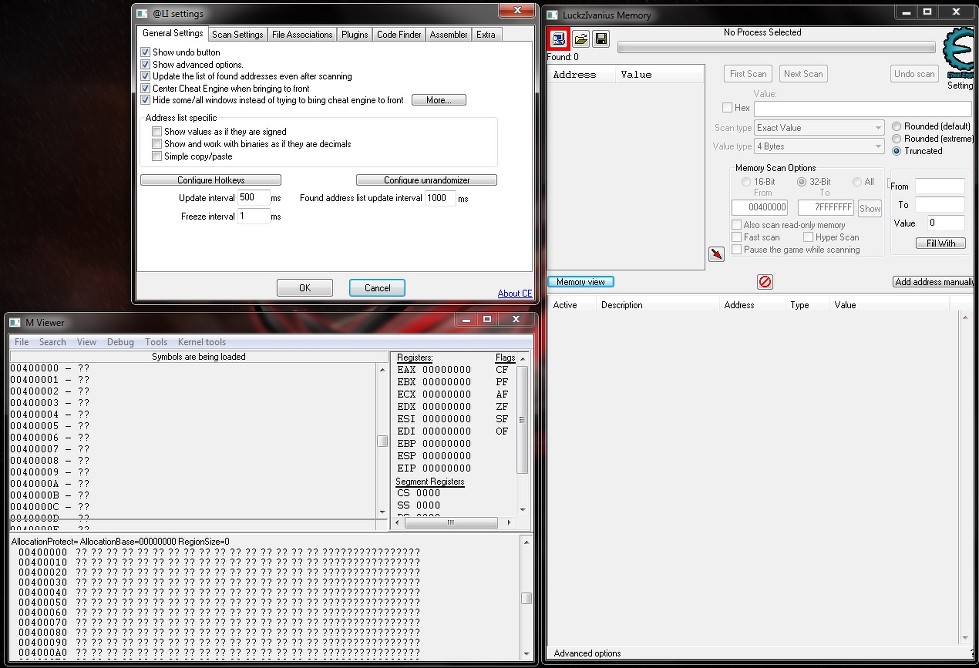Click the ESP 00000000 register
The width and height of the screenshot is (979, 668).
pos(434,456)
